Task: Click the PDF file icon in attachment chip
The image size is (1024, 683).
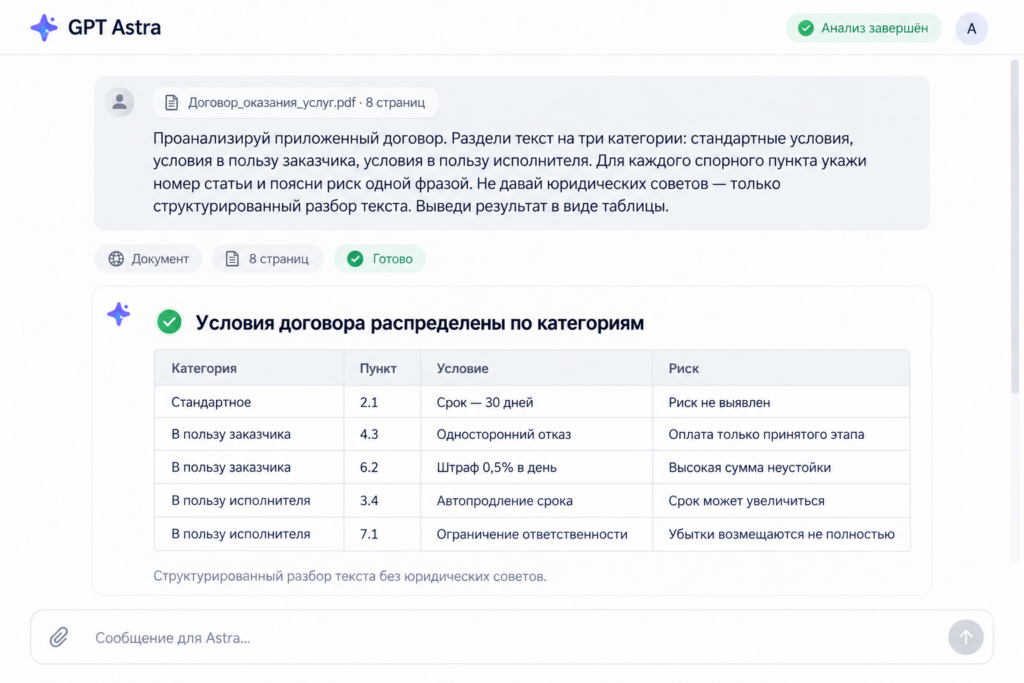Action: tap(171, 103)
